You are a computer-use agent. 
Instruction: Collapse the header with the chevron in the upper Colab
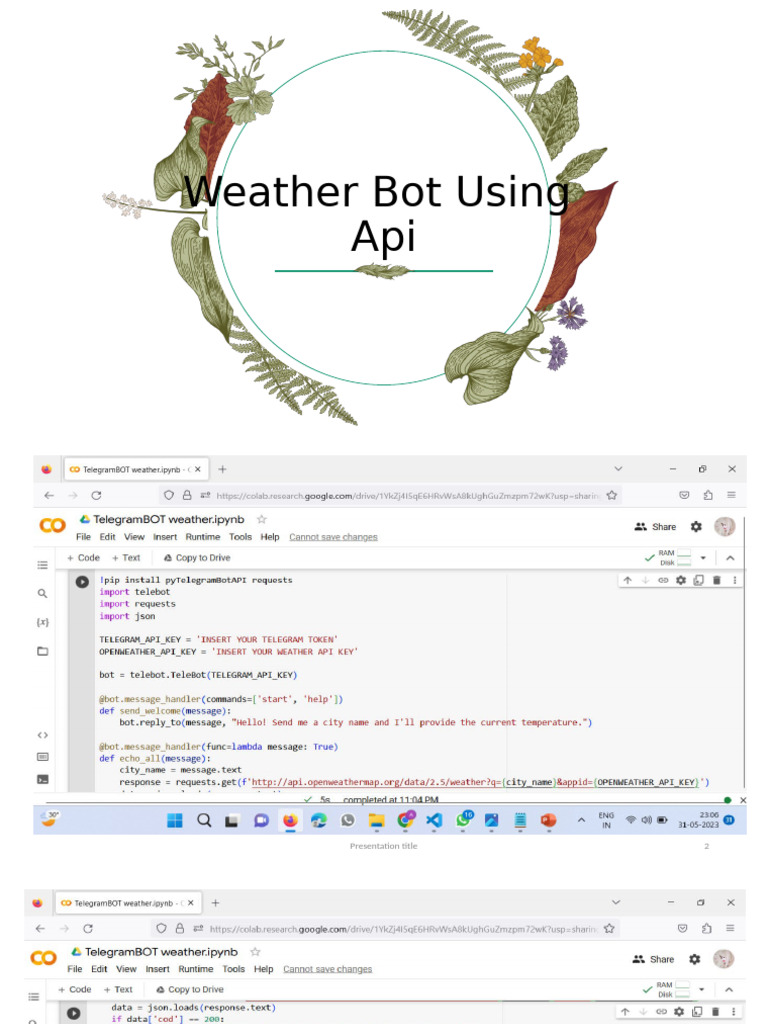click(730, 558)
